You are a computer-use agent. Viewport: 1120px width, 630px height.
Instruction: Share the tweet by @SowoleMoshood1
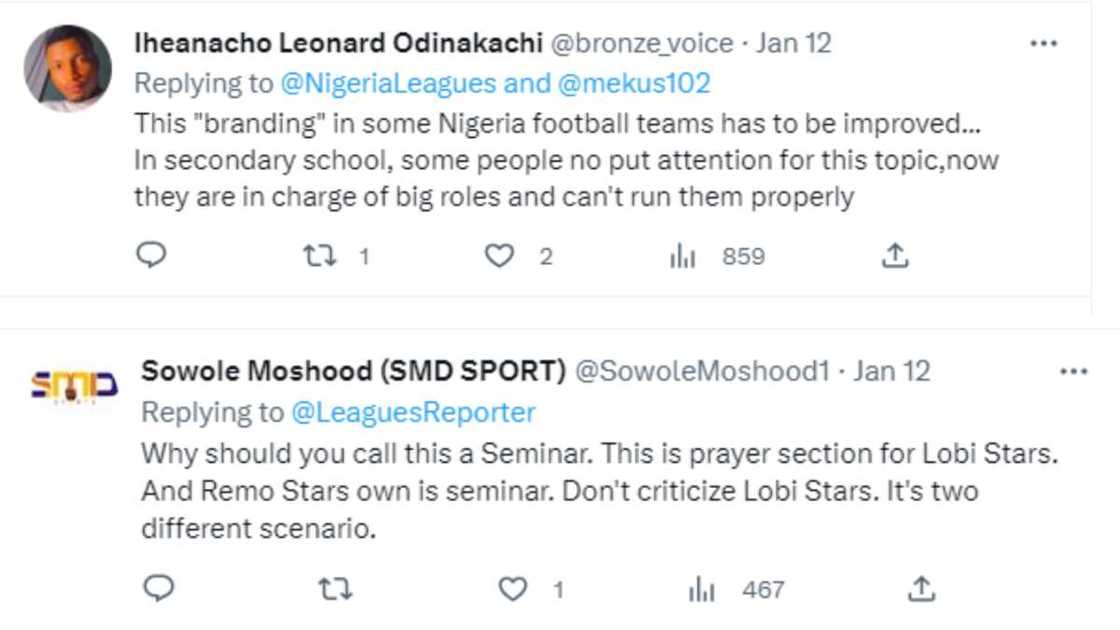(921, 590)
